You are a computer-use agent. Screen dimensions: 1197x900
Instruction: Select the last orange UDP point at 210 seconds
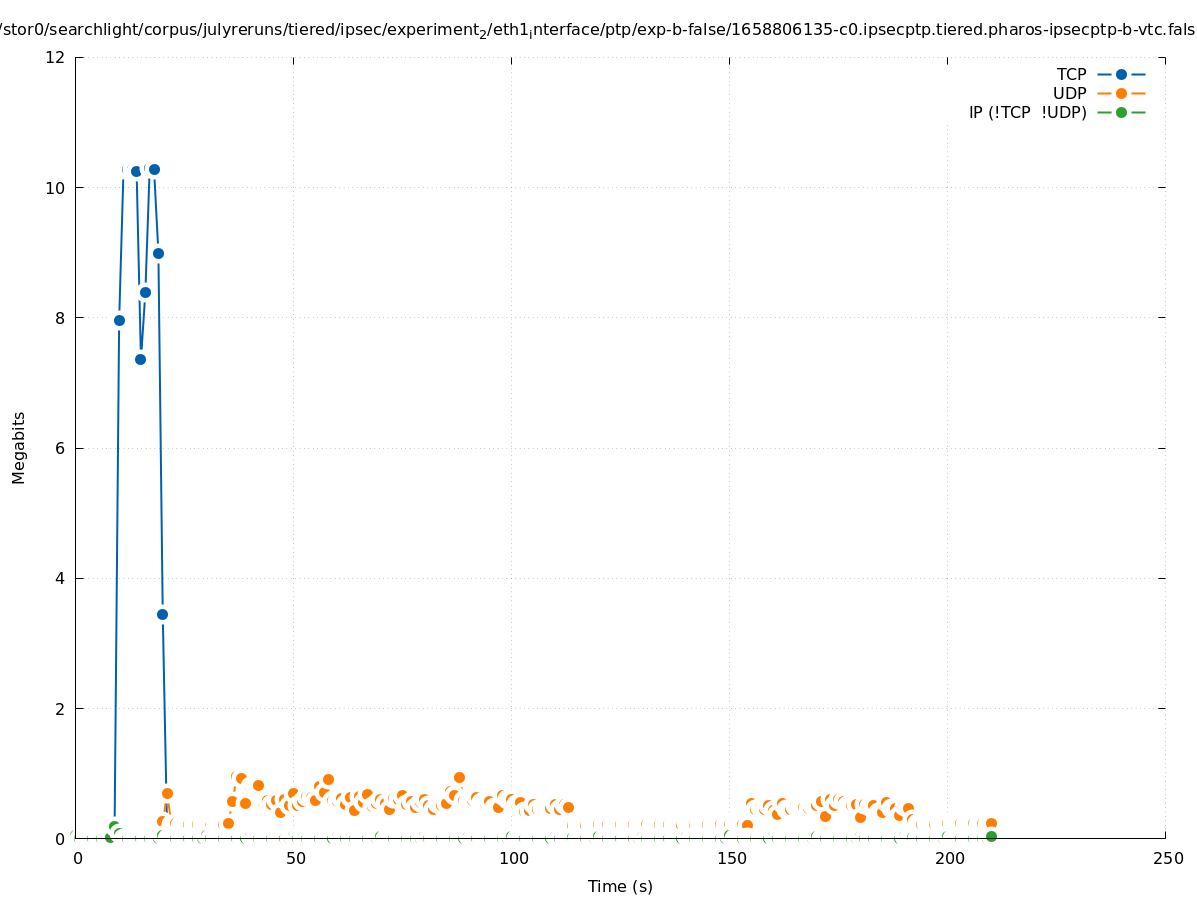(x=991, y=823)
